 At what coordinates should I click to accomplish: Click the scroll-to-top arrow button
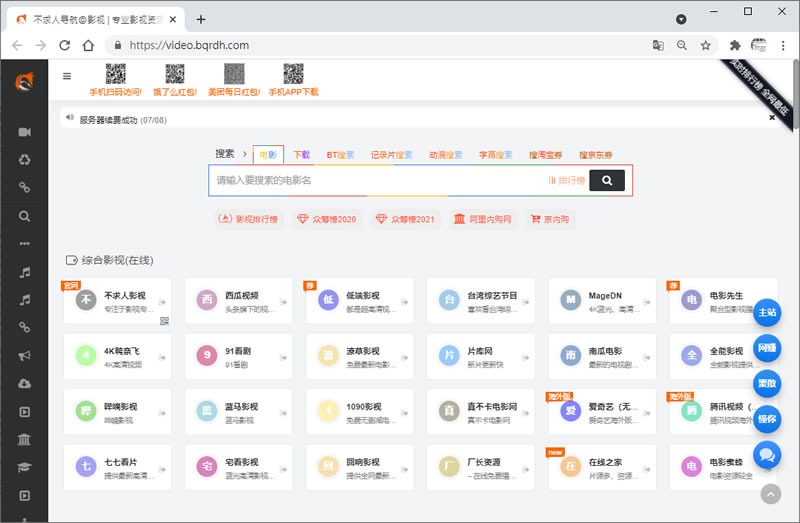tap(770, 493)
